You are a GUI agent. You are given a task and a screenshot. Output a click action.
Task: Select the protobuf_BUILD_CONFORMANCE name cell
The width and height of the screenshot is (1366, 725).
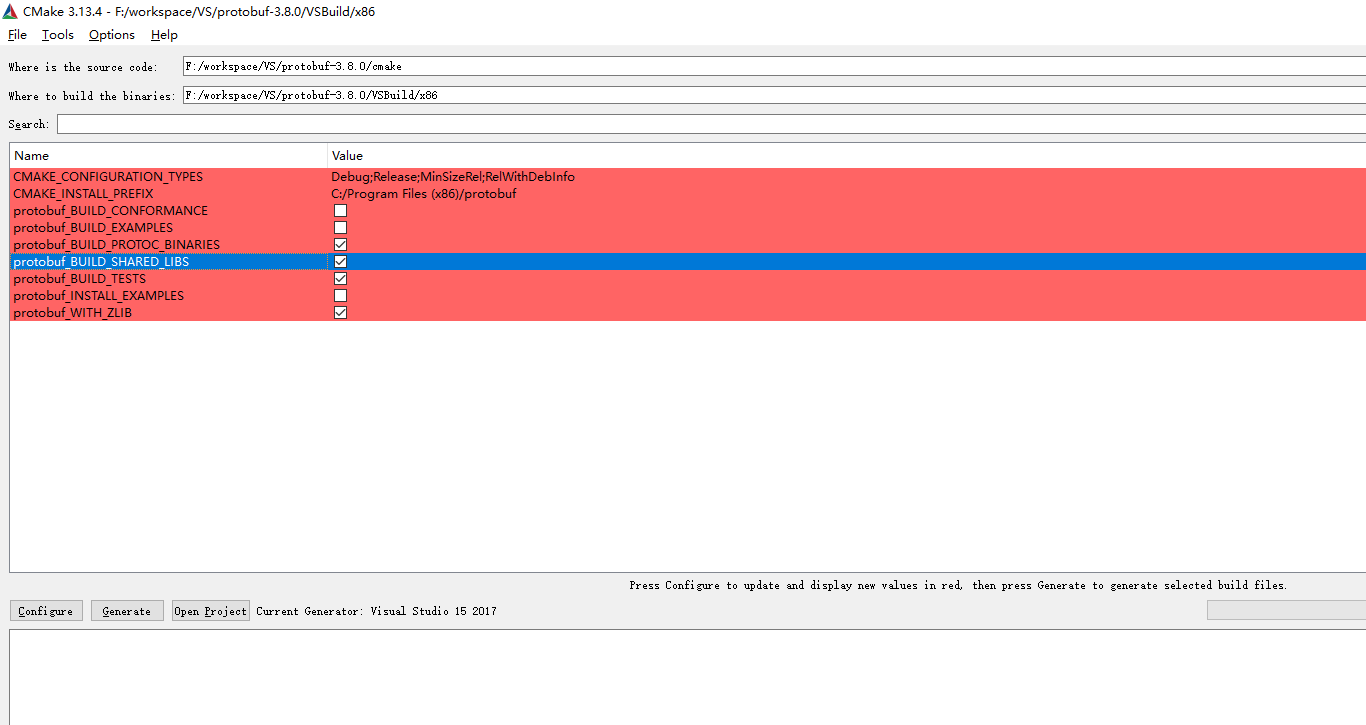[x=169, y=211]
